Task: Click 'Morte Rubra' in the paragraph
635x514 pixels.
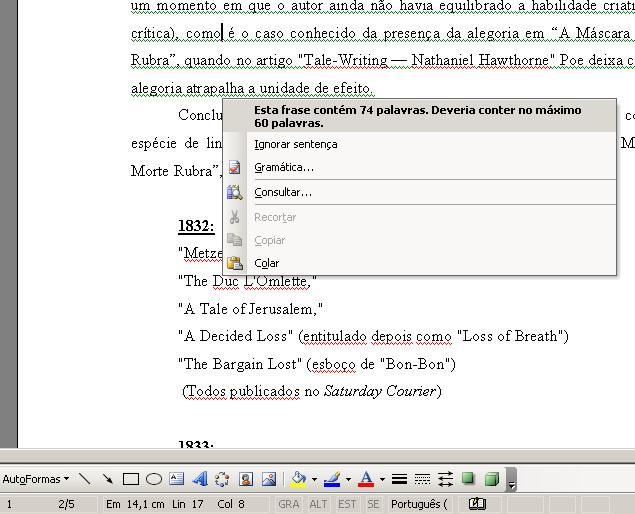Action: pos(171,171)
